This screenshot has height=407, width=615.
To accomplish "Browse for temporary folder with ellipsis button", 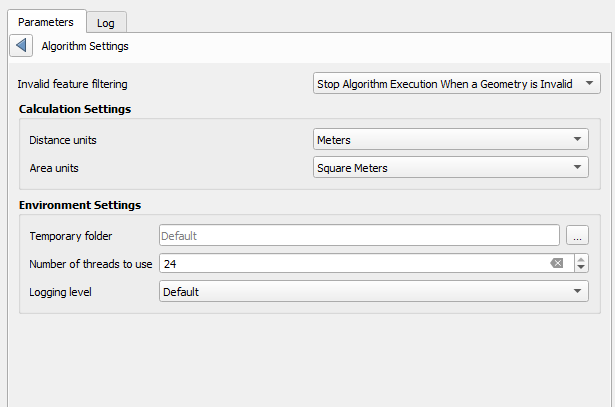I will click(x=577, y=236).
